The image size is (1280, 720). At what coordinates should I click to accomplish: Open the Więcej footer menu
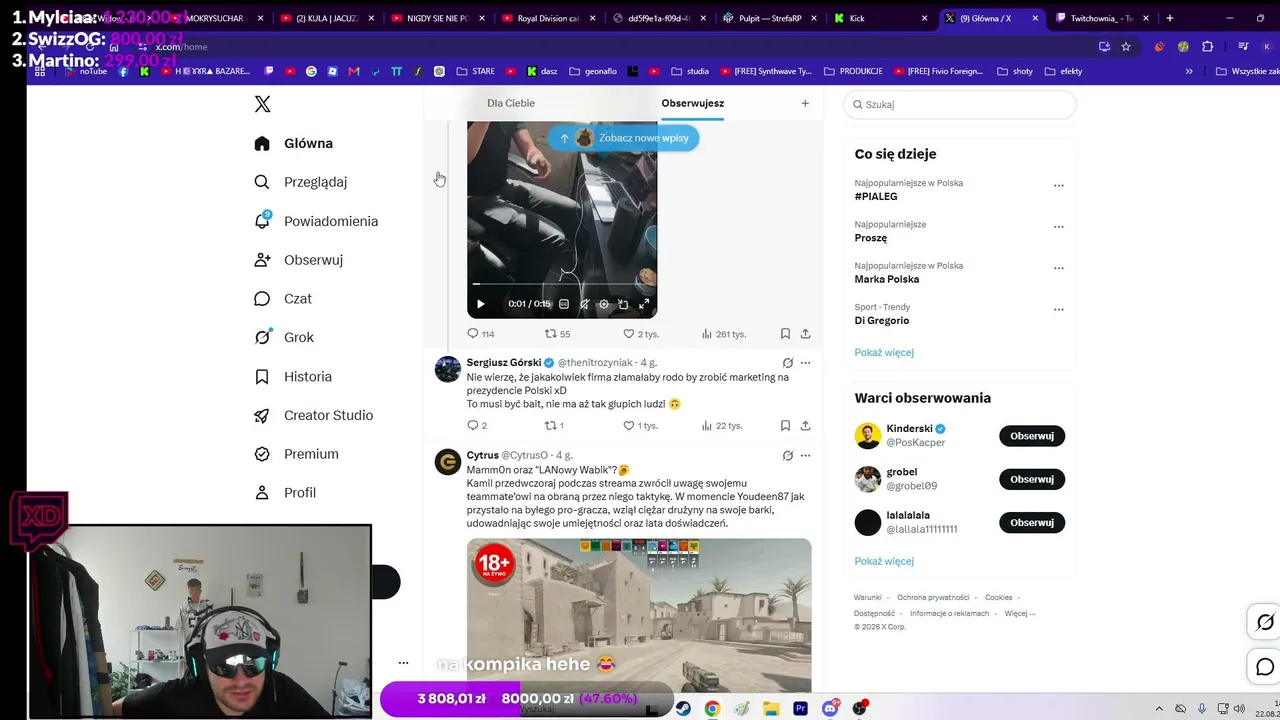point(1020,614)
